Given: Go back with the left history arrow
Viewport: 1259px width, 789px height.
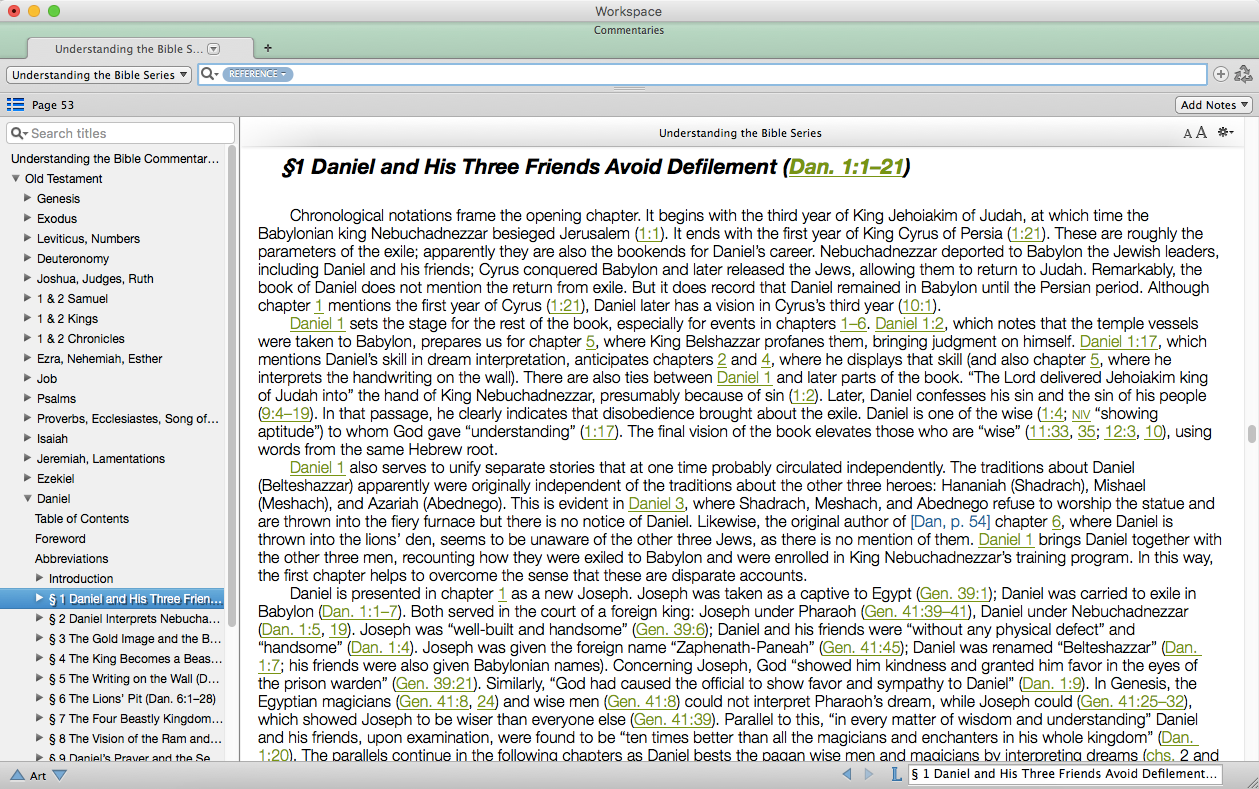Looking at the screenshot, I should click(847, 774).
